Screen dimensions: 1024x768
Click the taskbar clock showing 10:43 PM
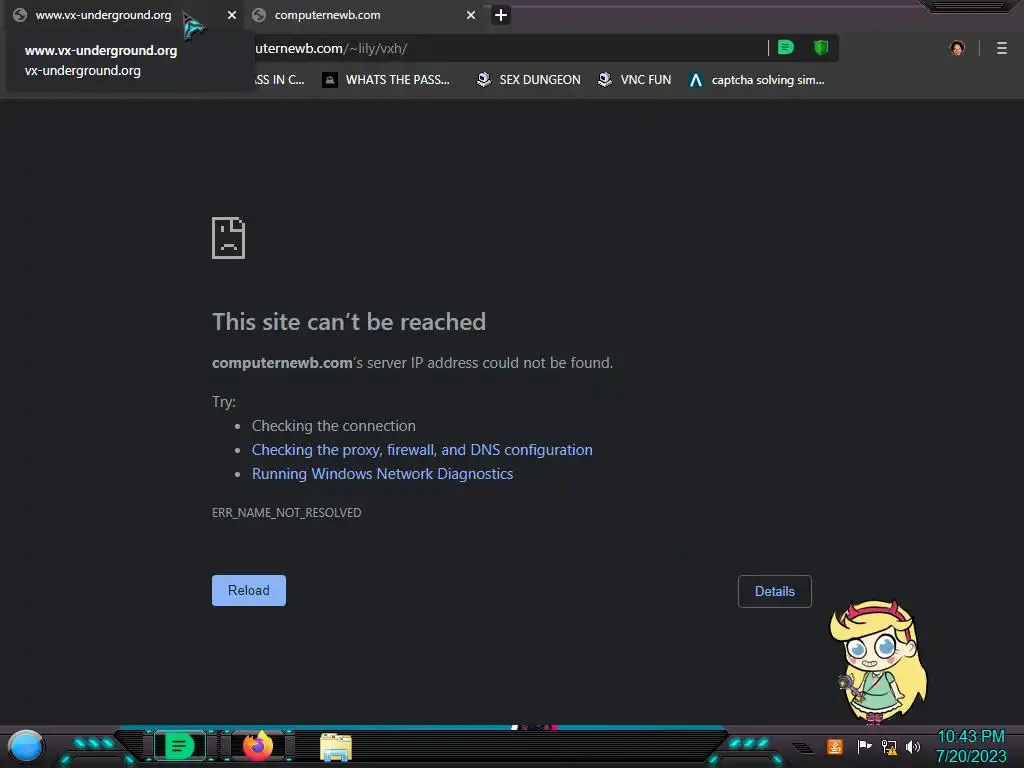click(x=971, y=746)
